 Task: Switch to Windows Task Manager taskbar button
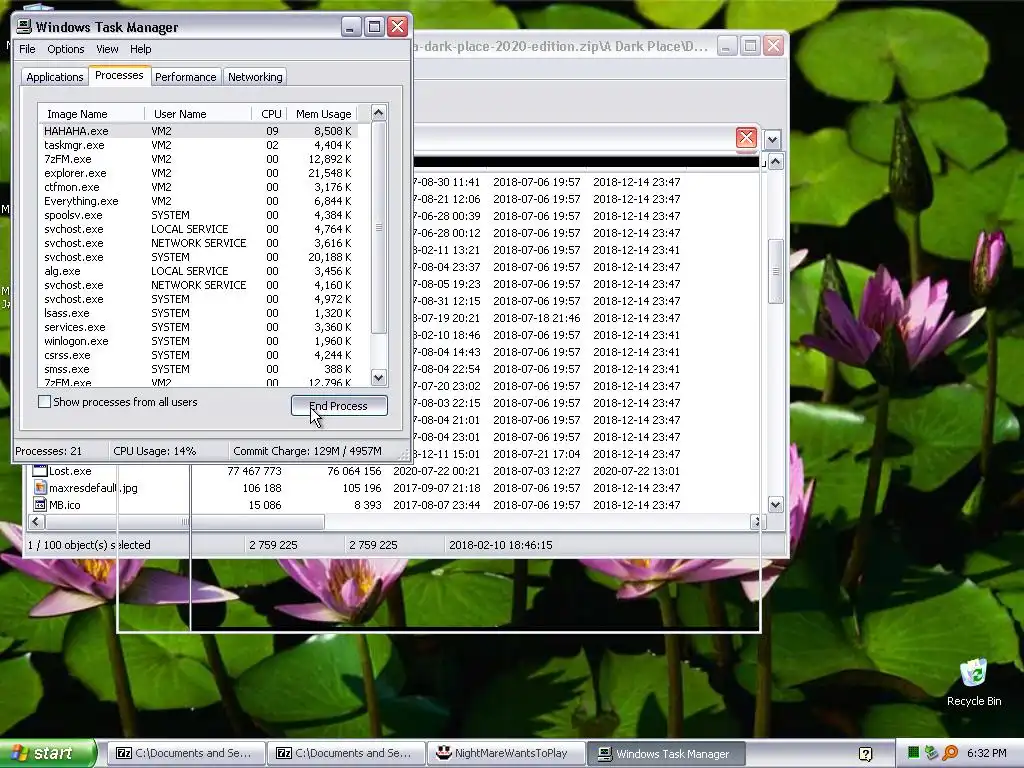pos(665,753)
